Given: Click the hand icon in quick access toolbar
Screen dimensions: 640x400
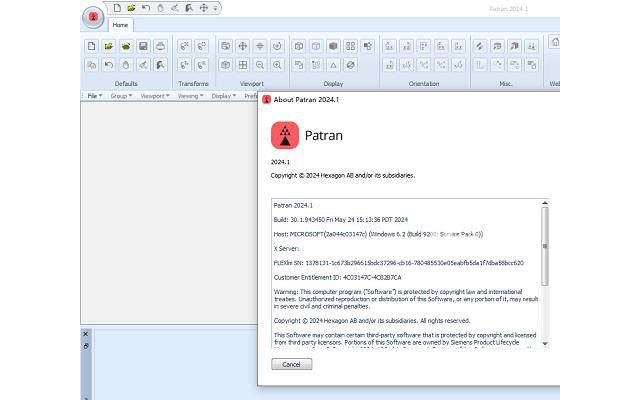Looking at the screenshot, I should click(x=160, y=8).
